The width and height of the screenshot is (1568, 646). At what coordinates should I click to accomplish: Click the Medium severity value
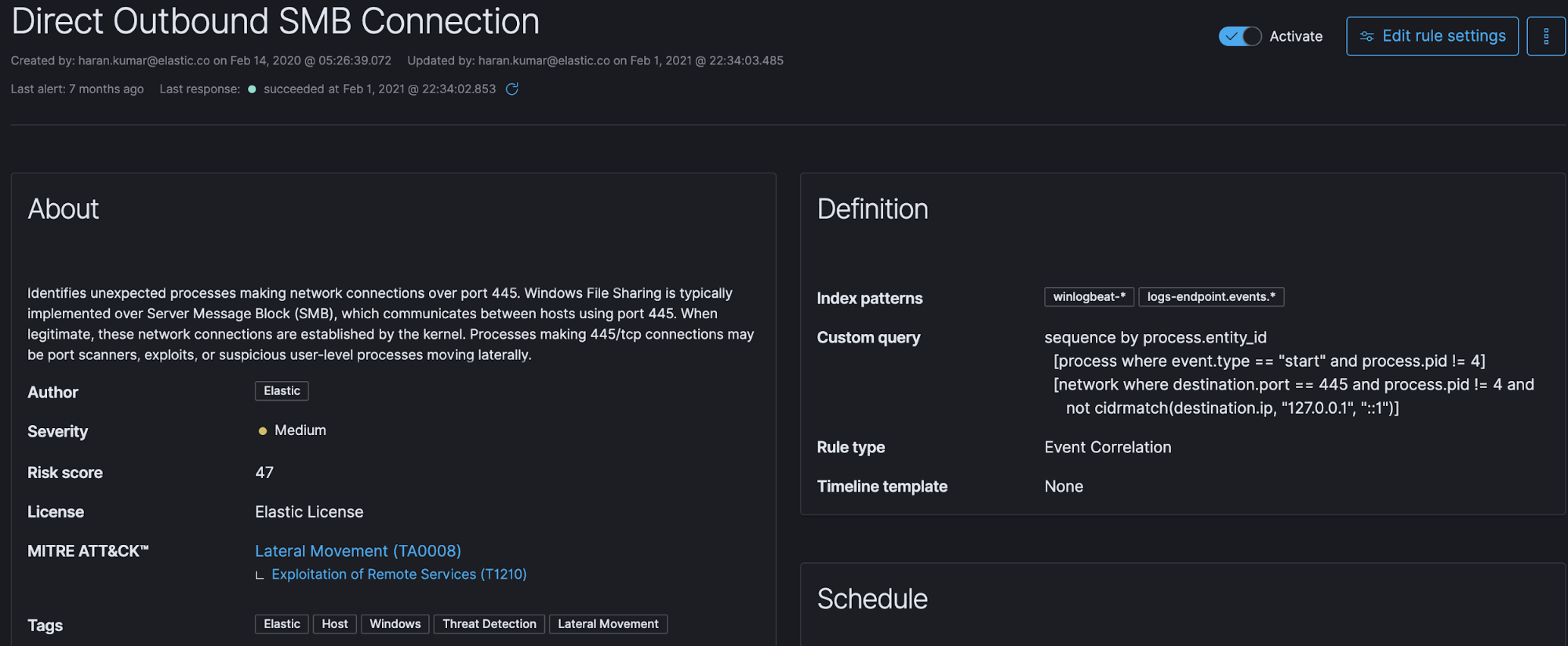pos(300,430)
